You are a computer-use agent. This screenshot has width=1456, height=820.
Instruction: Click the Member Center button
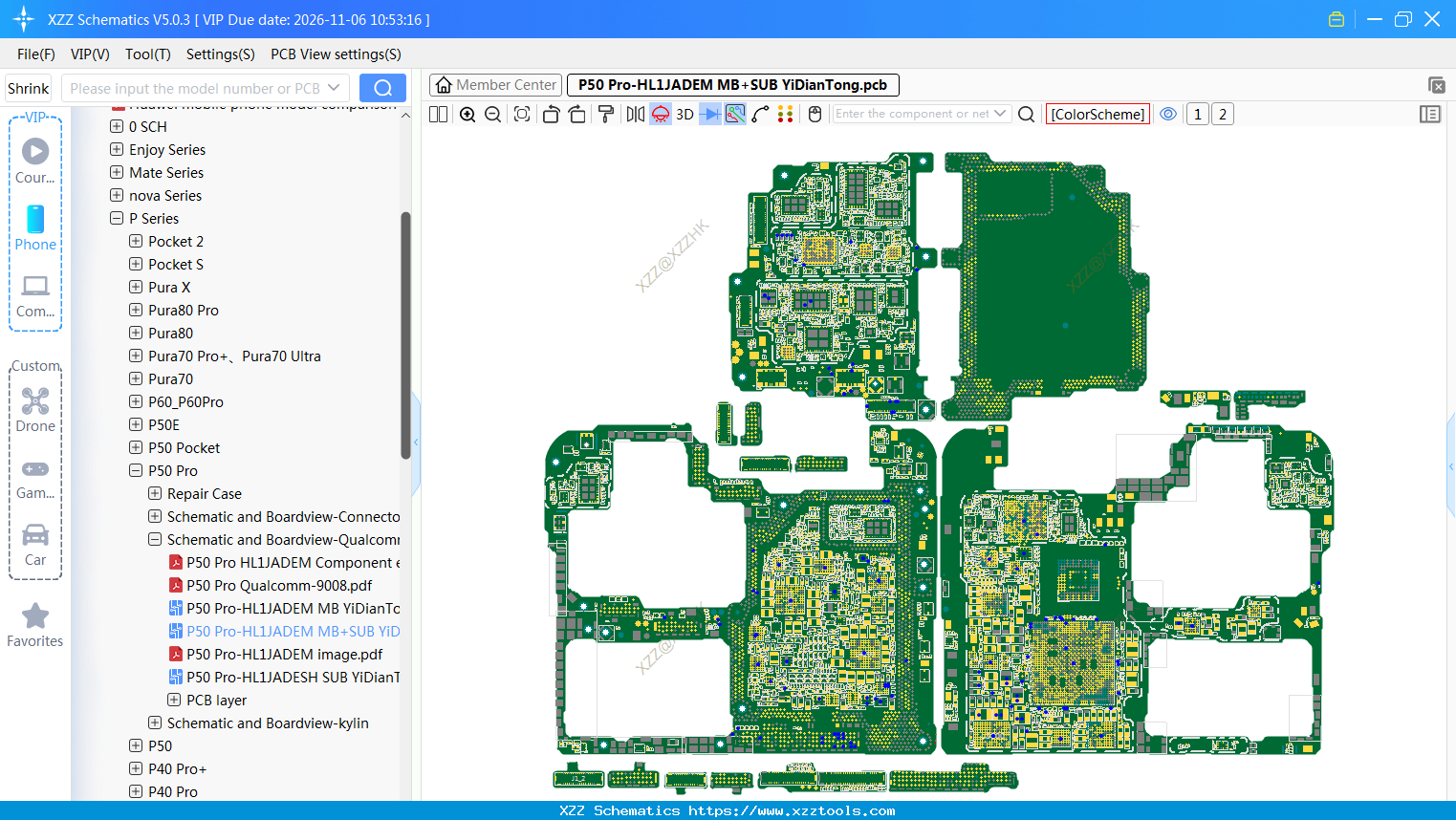495,85
